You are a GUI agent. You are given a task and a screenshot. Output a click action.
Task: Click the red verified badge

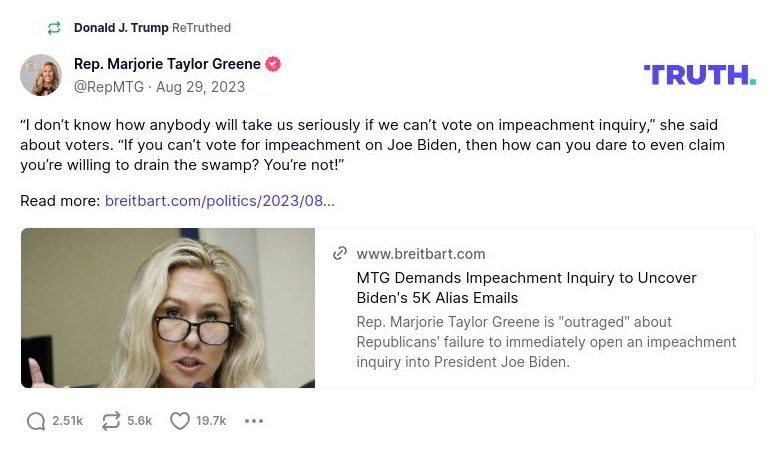coord(273,64)
